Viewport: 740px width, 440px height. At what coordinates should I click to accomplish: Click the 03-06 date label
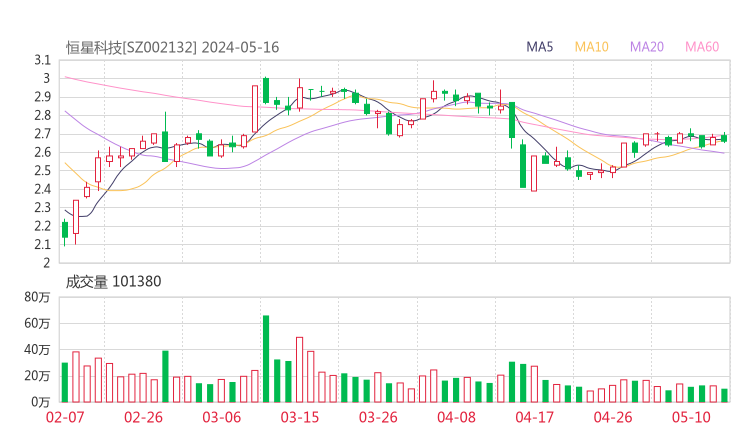221,417
